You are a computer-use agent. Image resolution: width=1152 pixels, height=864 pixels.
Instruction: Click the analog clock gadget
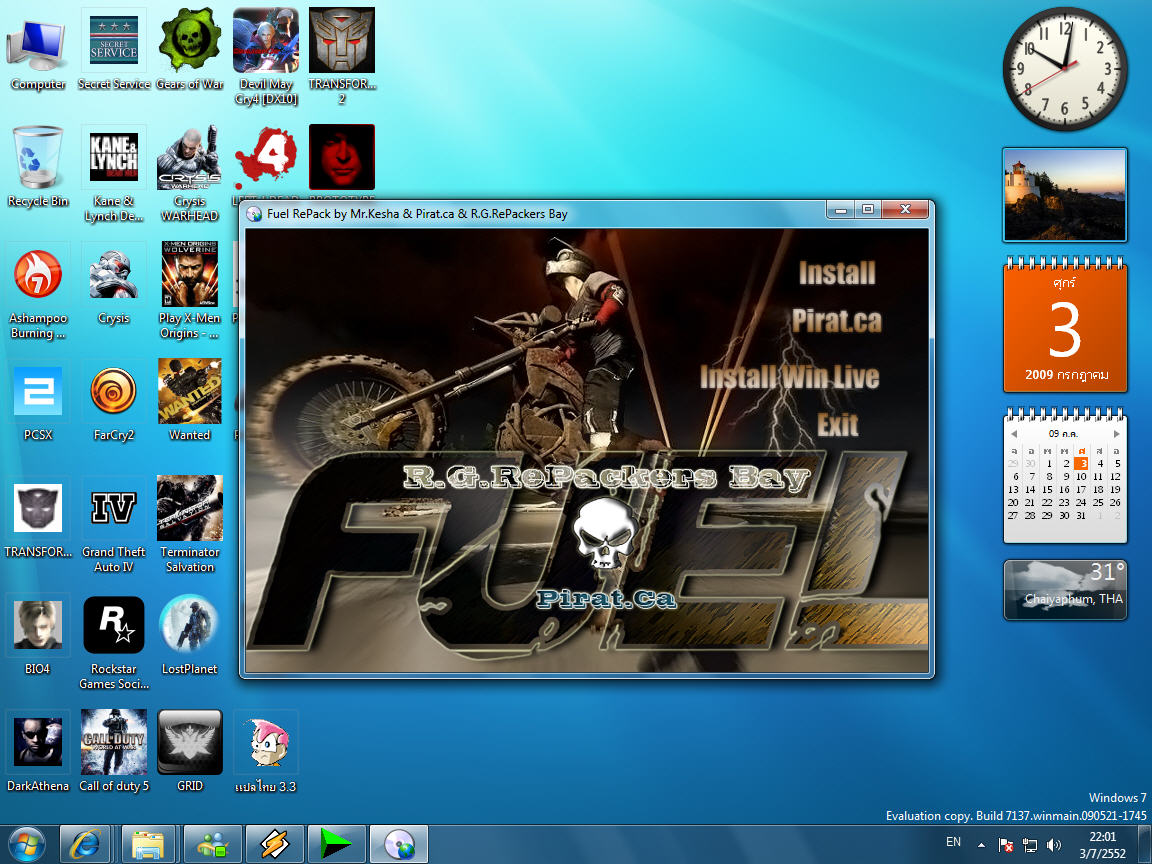pos(1065,69)
